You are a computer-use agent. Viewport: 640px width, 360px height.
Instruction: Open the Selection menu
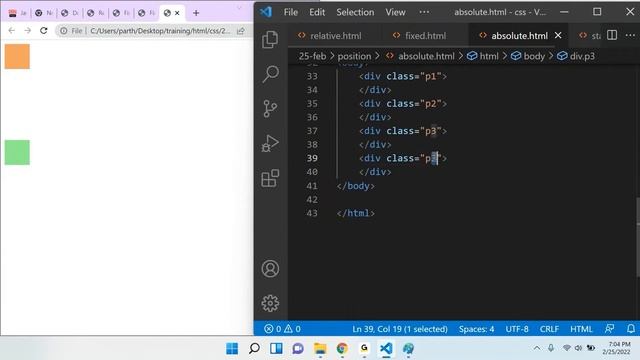click(x=355, y=12)
